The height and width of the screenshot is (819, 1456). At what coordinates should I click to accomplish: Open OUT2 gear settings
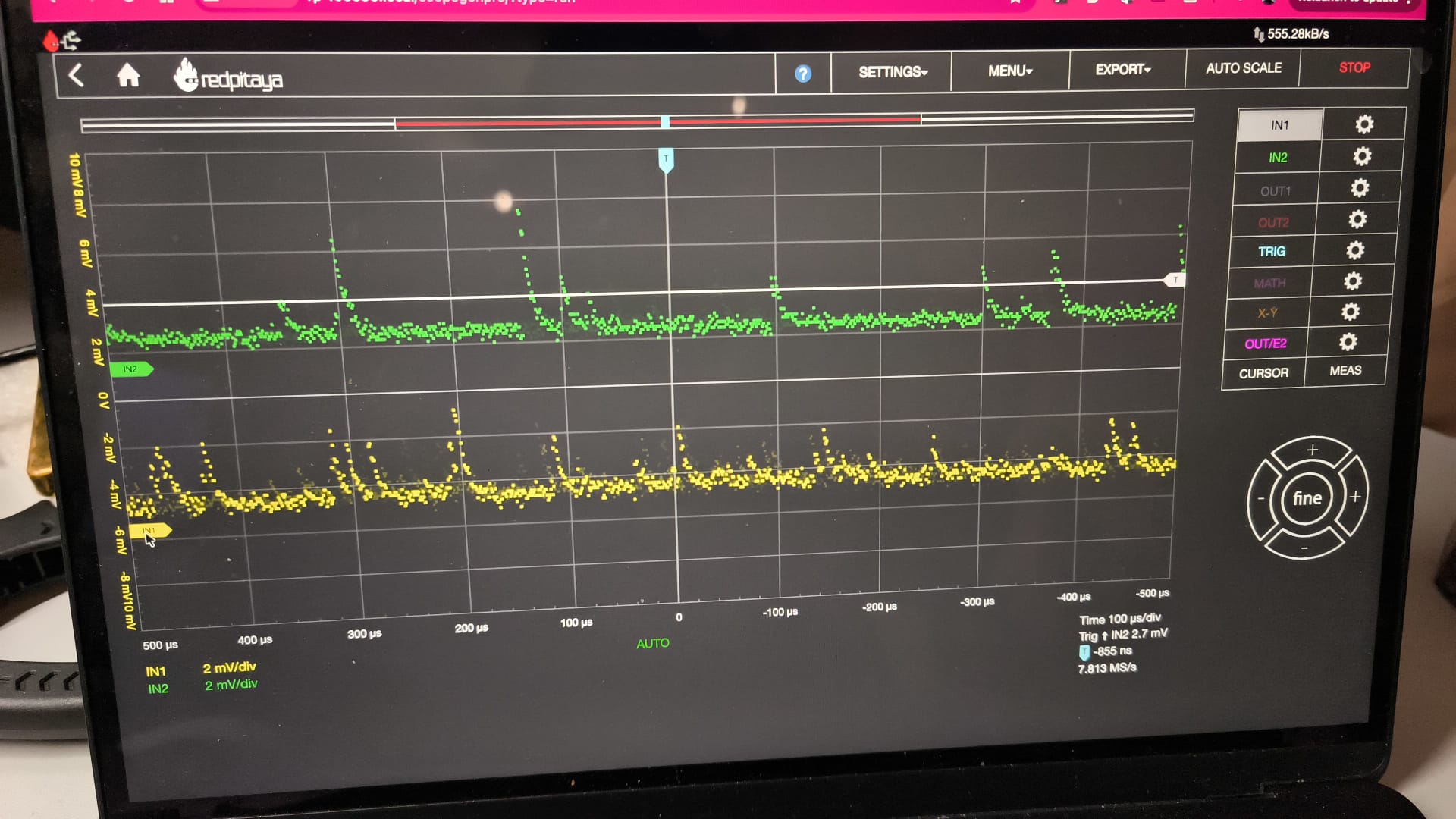pyautogui.click(x=1357, y=219)
